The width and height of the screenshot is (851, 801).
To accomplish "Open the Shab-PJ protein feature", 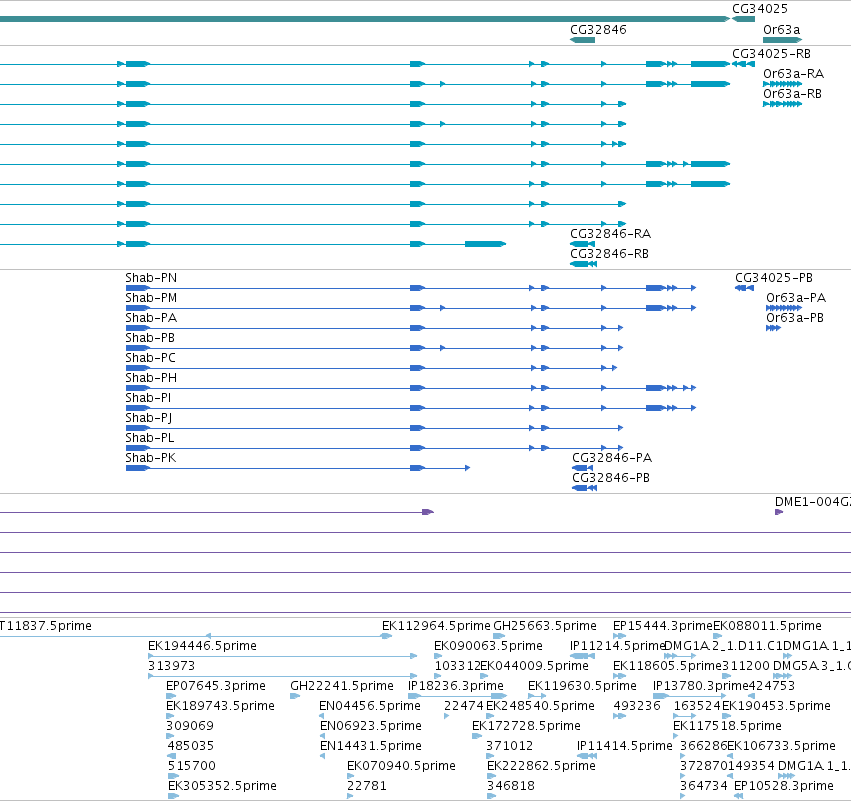I will tap(374, 428).
